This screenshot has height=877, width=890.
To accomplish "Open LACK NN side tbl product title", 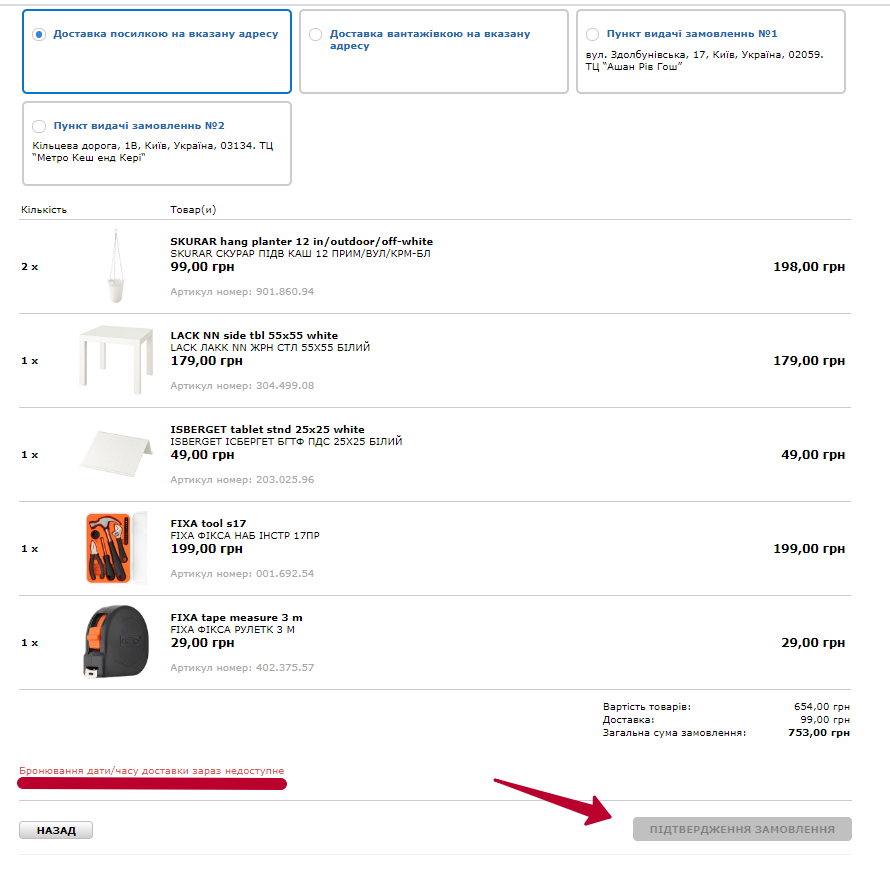I will click(254, 335).
